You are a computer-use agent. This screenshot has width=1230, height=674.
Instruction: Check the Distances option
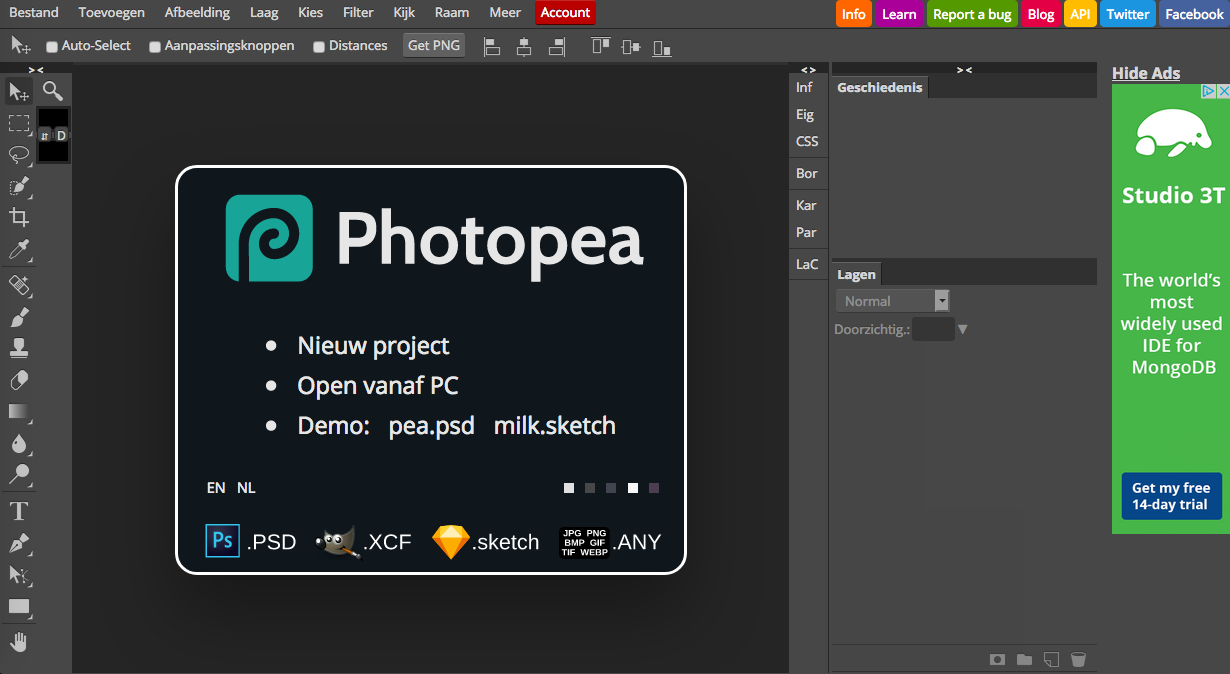click(x=319, y=46)
